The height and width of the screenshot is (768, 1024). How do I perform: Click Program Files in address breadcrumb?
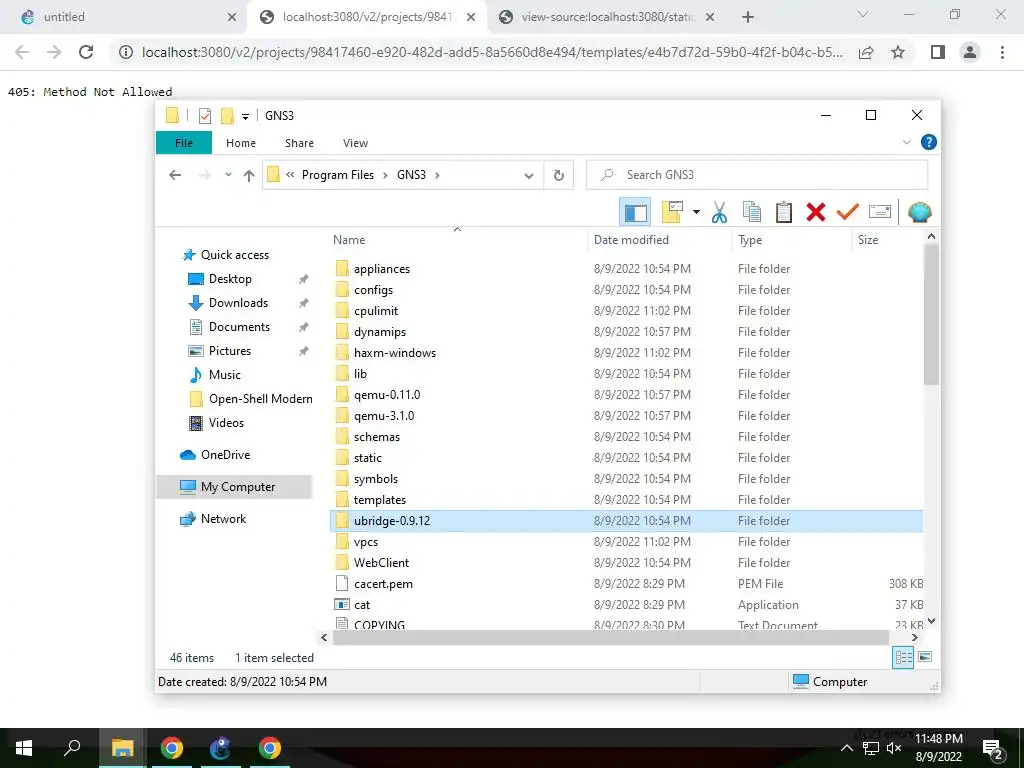pos(338,175)
